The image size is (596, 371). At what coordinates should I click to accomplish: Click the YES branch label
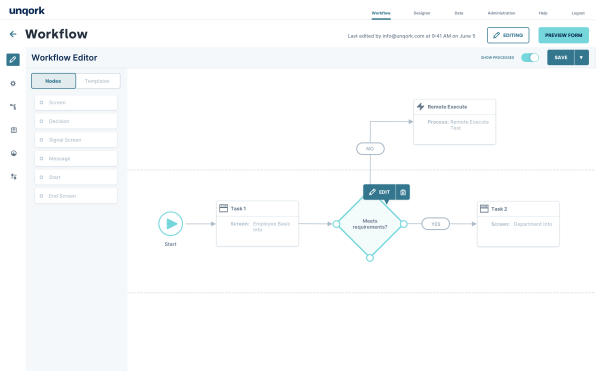coord(436,224)
